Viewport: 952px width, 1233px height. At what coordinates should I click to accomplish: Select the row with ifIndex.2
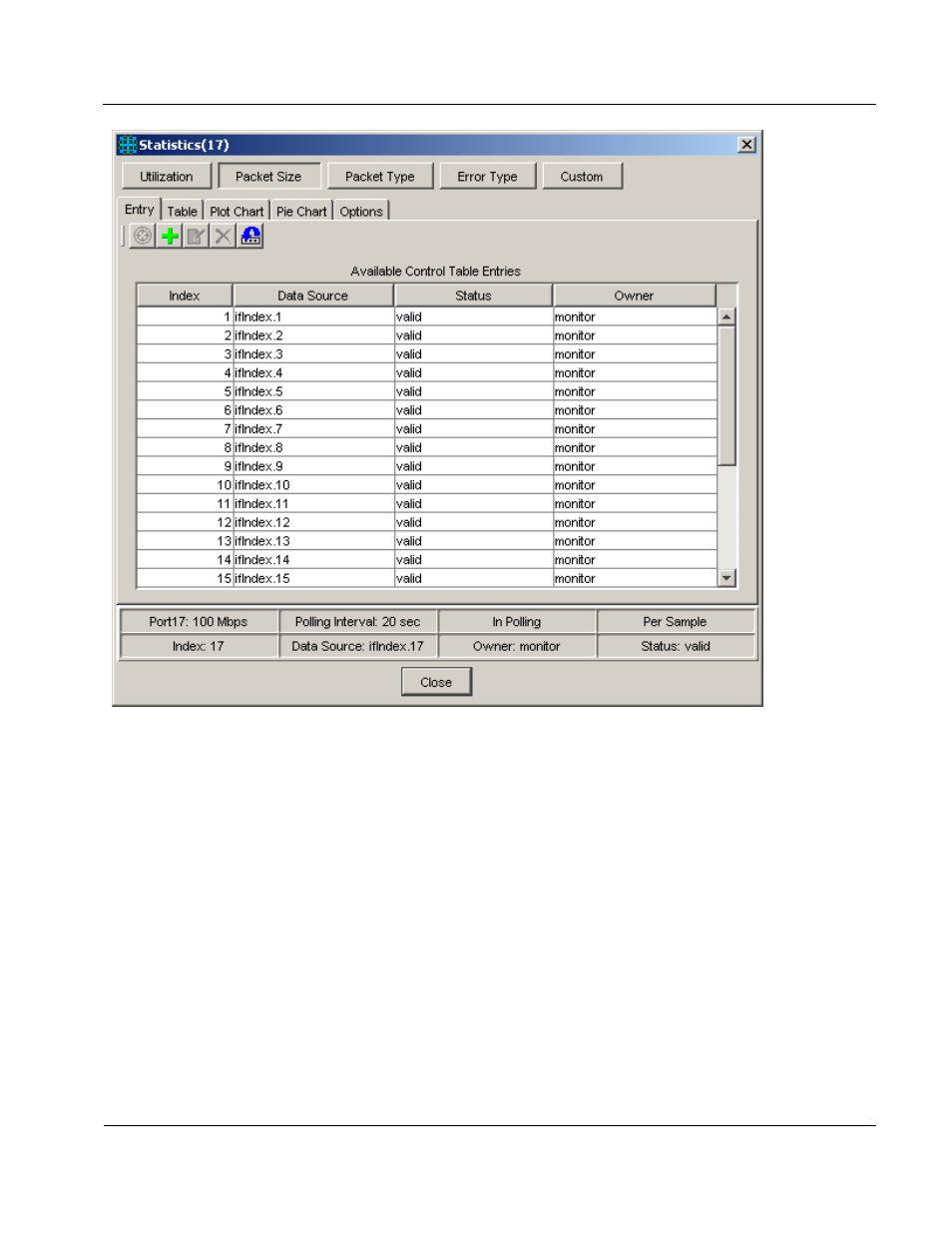tap(427, 335)
